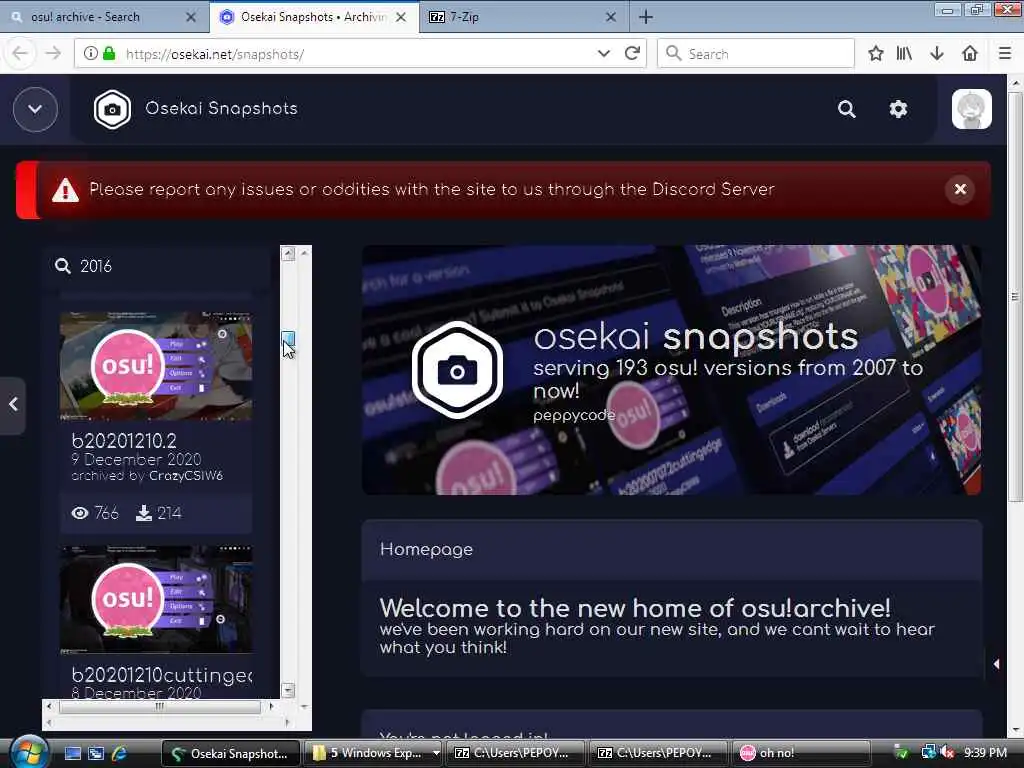Open the address bar history dropdown
Viewport: 1024px width, 768px height.
pos(603,54)
